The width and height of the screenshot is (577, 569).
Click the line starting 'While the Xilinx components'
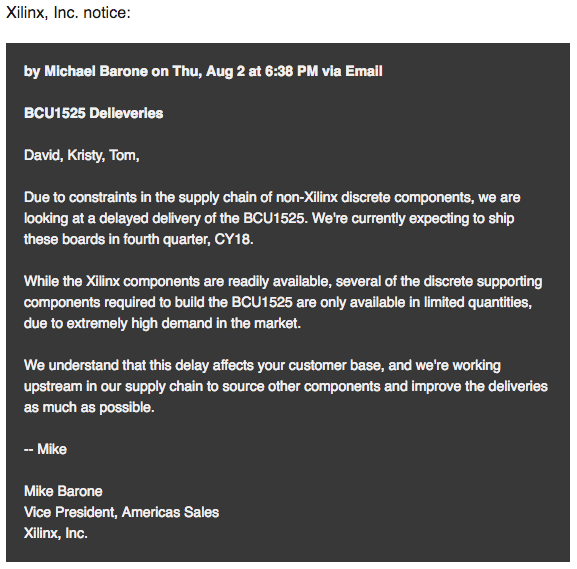(283, 282)
